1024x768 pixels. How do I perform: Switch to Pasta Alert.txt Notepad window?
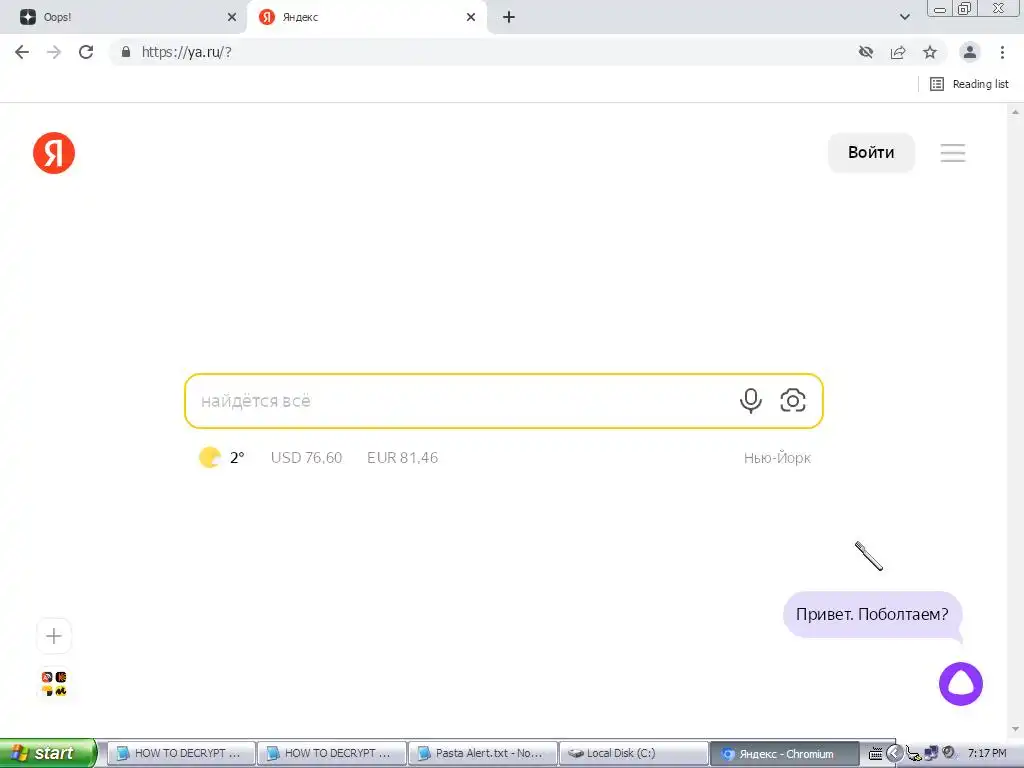[x=483, y=753]
